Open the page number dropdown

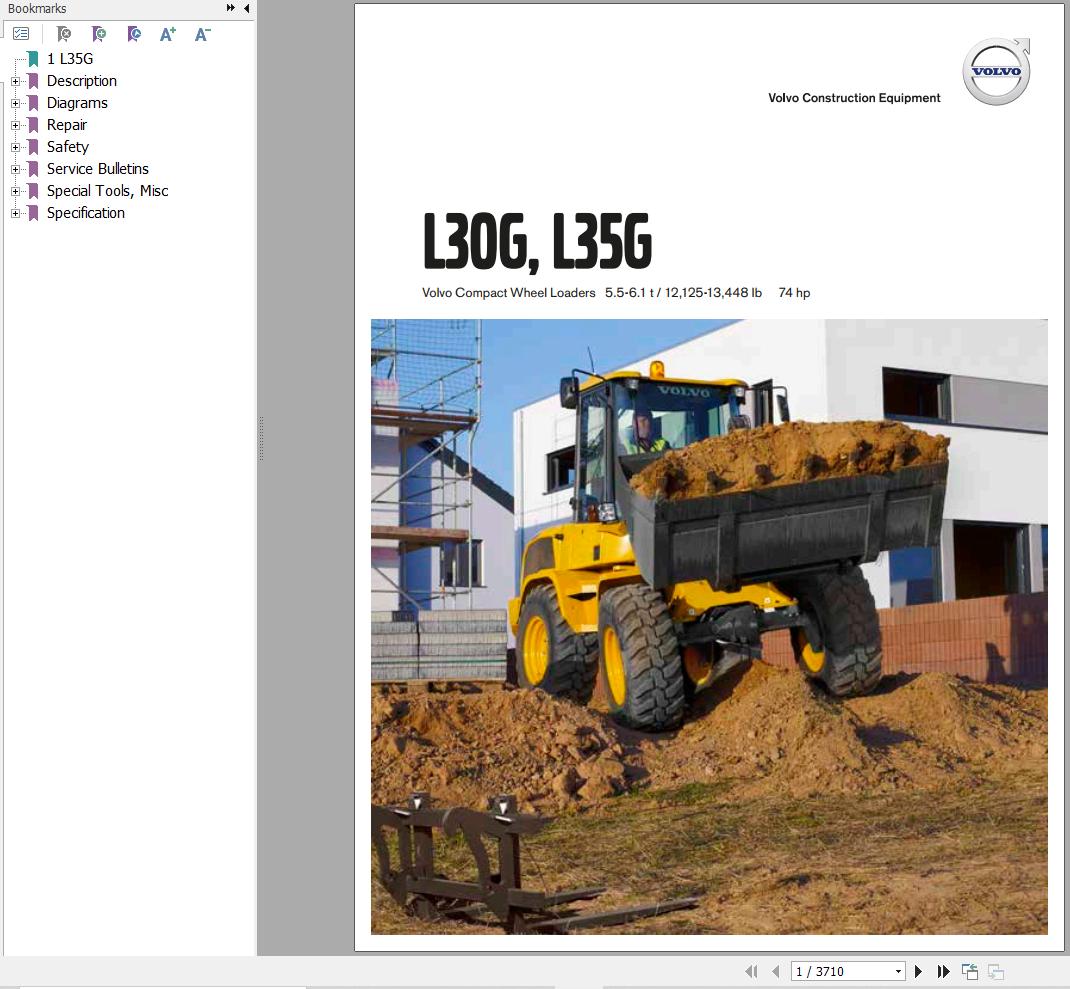(x=898, y=970)
